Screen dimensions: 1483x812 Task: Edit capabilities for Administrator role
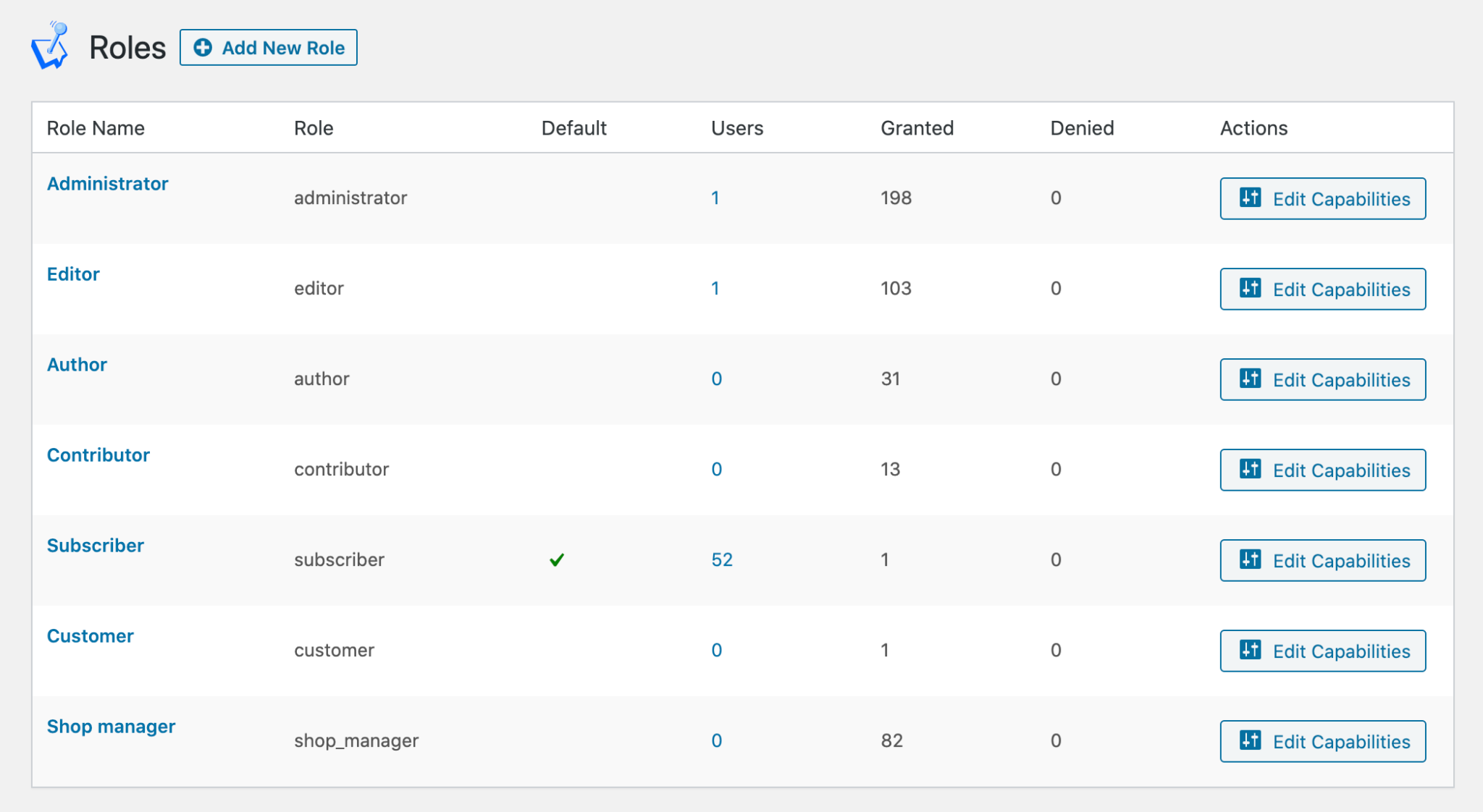[1323, 198]
